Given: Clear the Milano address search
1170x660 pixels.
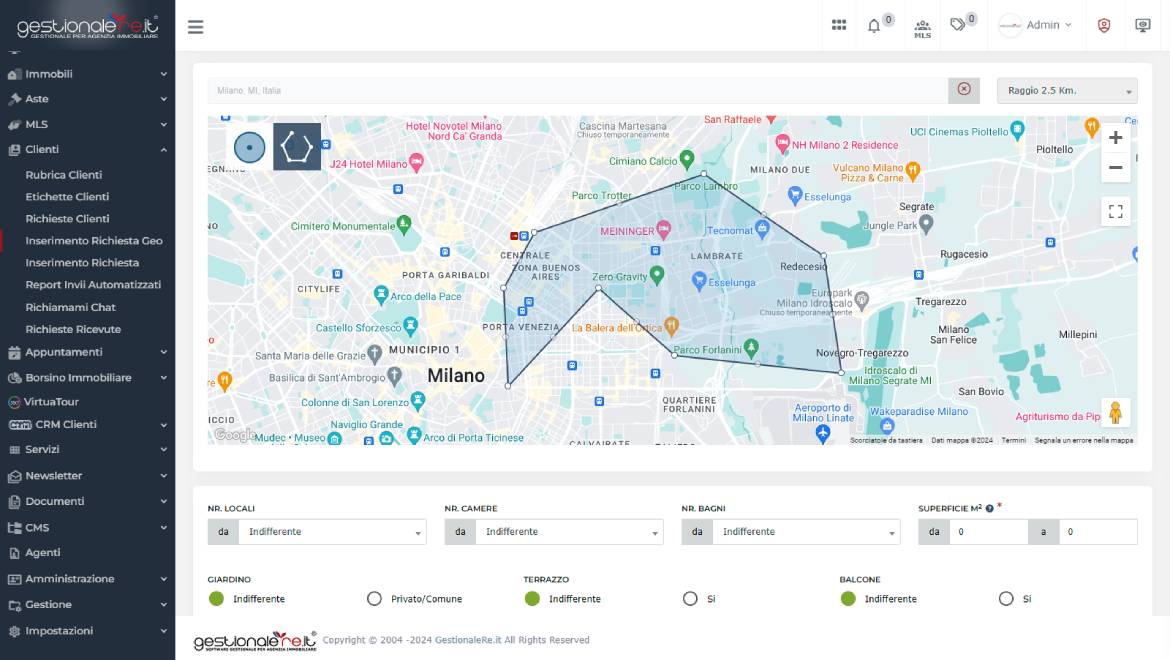Looking at the screenshot, I should (964, 89).
